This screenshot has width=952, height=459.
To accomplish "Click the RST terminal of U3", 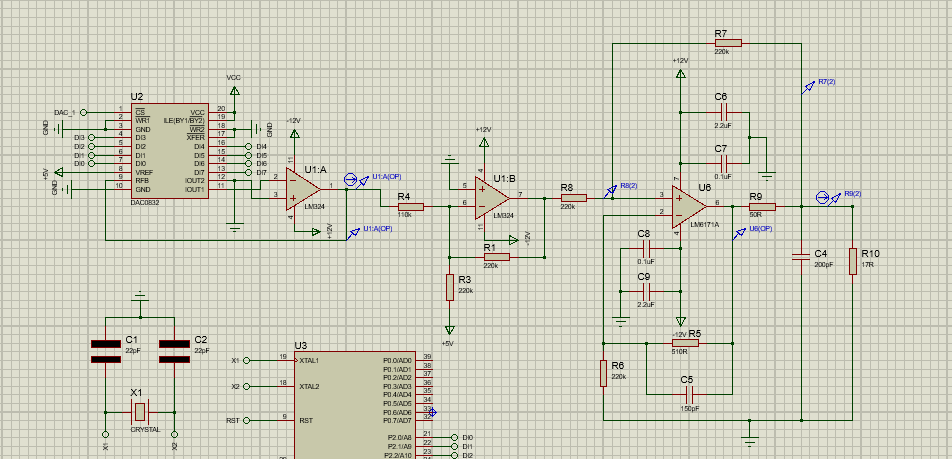I will pos(246,420).
